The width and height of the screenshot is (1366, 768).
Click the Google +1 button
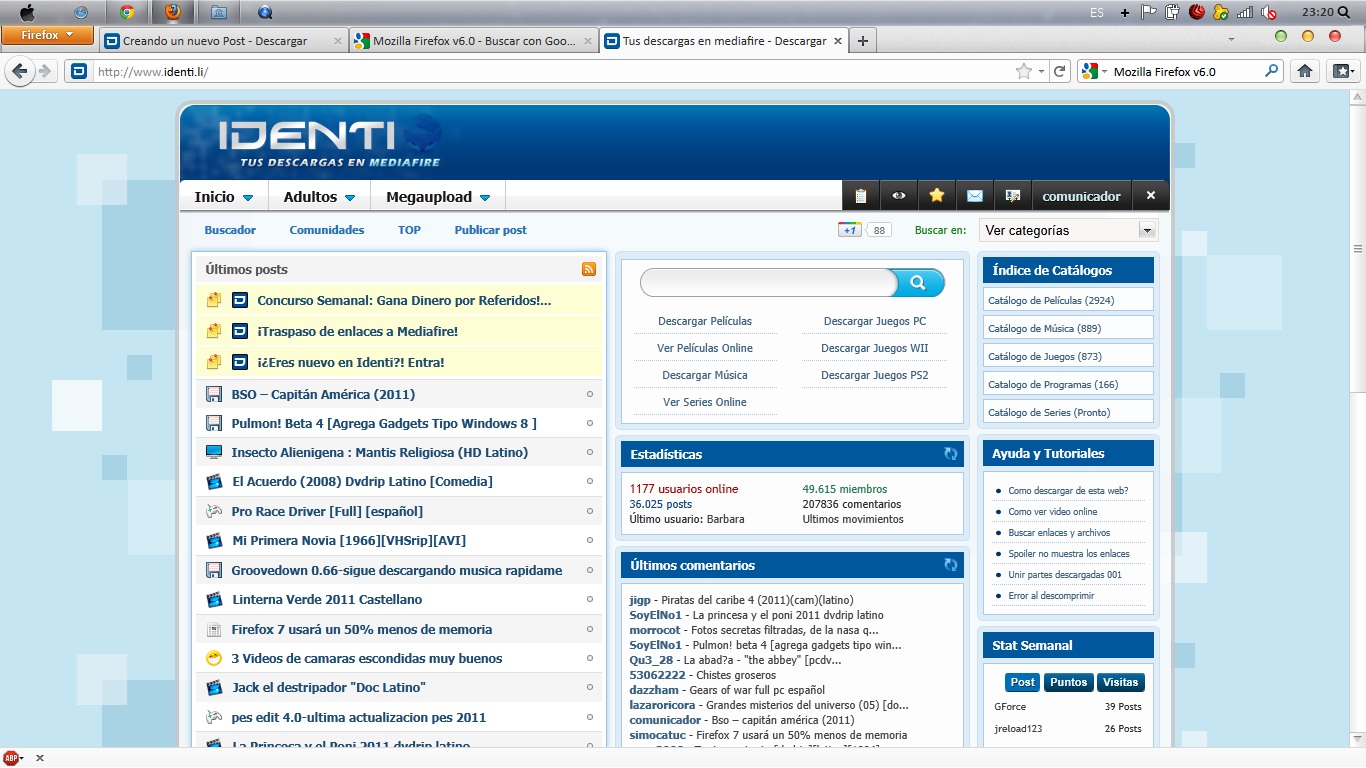click(850, 230)
